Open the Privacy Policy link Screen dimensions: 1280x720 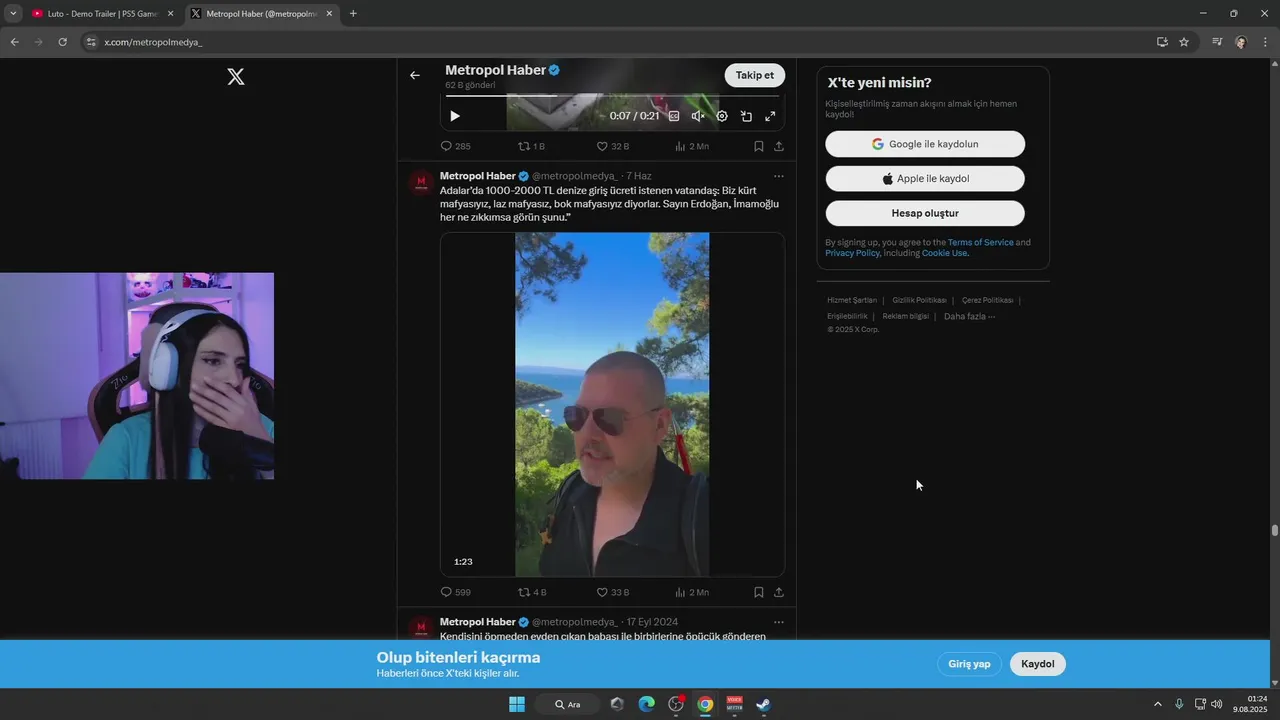click(852, 253)
